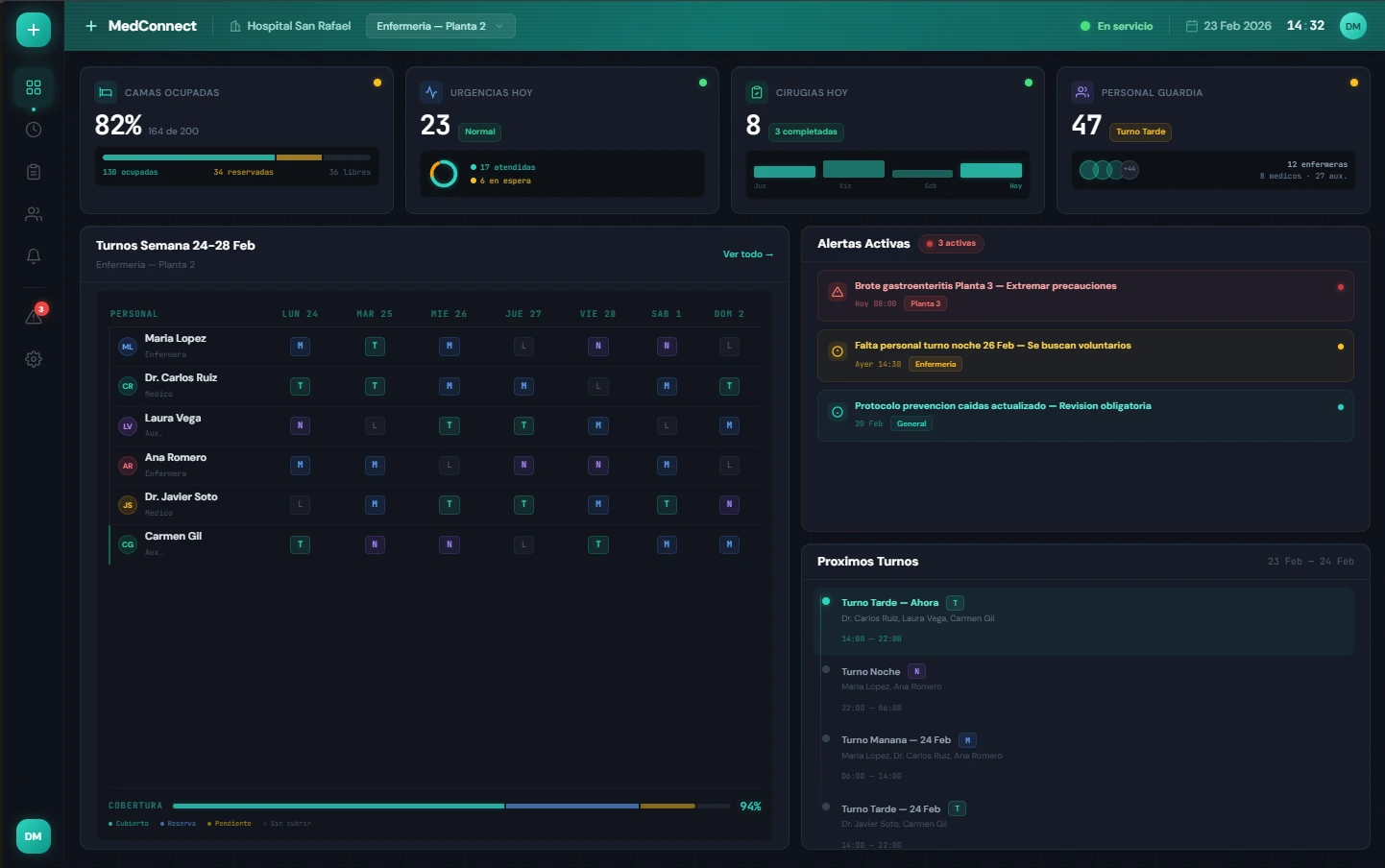This screenshot has height=868, width=1385.
Task: Click the DM avatar at the sidebar bottom
Action: click(x=34, y=836)
